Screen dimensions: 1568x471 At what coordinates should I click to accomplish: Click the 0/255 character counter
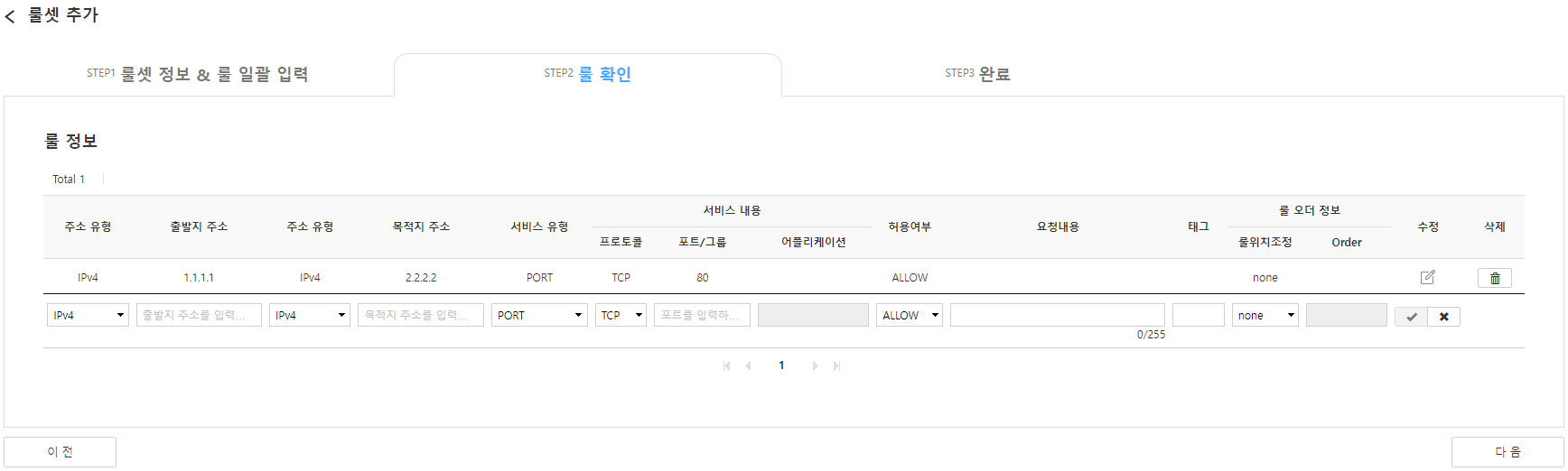pos(1151,335)
